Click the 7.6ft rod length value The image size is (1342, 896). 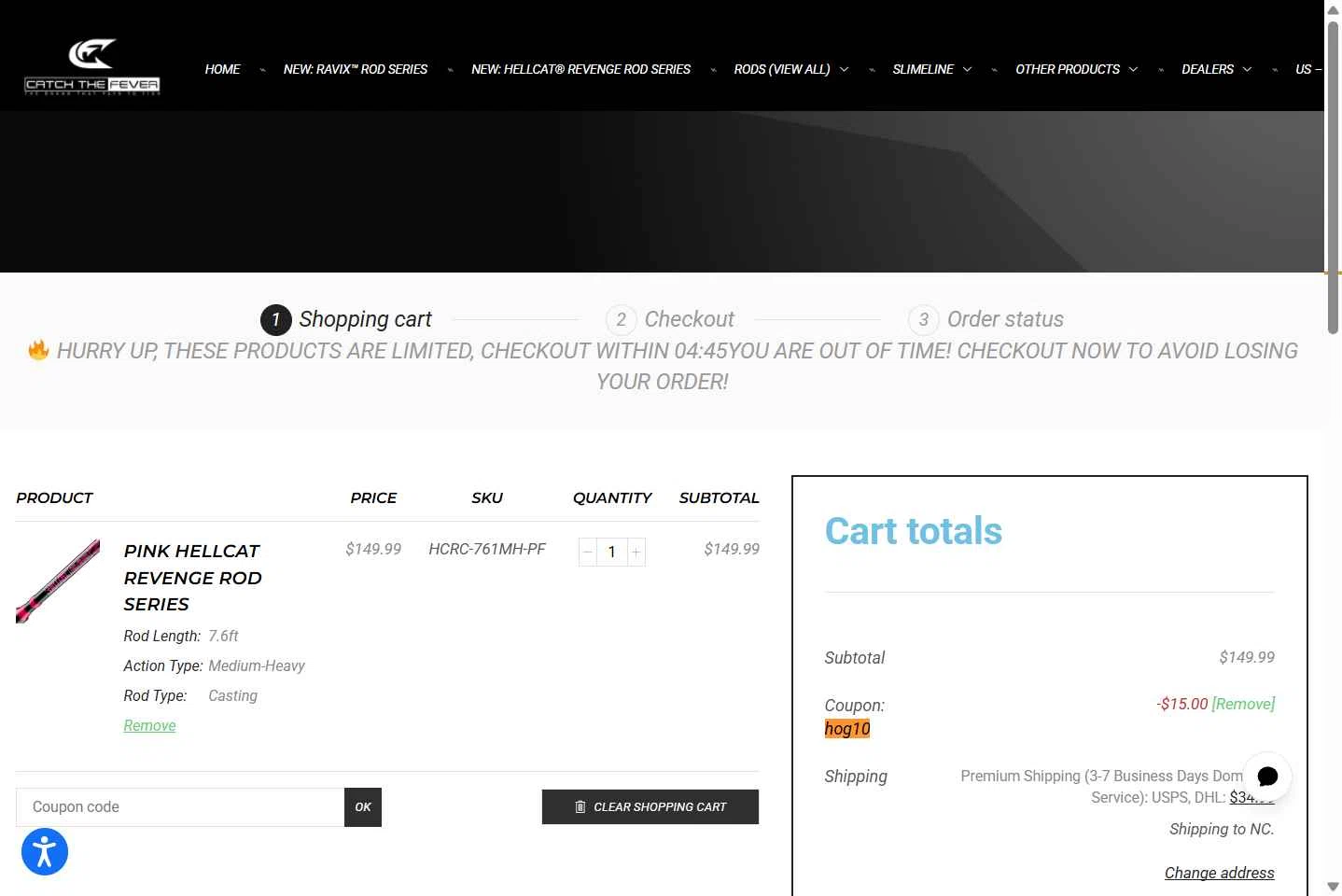tap(223, 636)
